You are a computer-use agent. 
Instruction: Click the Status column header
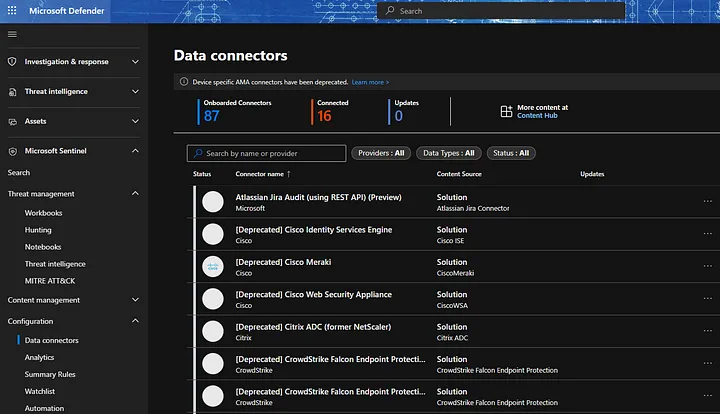click(x=202, y=174)
